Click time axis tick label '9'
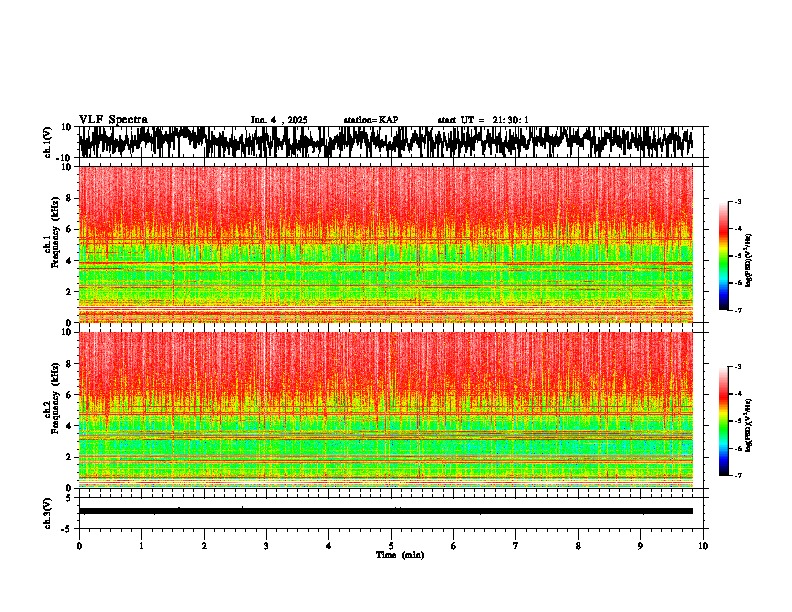 click(x=640, y=546)
